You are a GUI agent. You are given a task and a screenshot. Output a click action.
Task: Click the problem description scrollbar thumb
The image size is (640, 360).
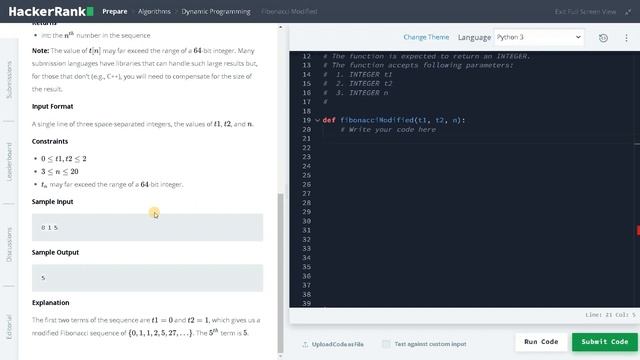(x=280, y=273)
